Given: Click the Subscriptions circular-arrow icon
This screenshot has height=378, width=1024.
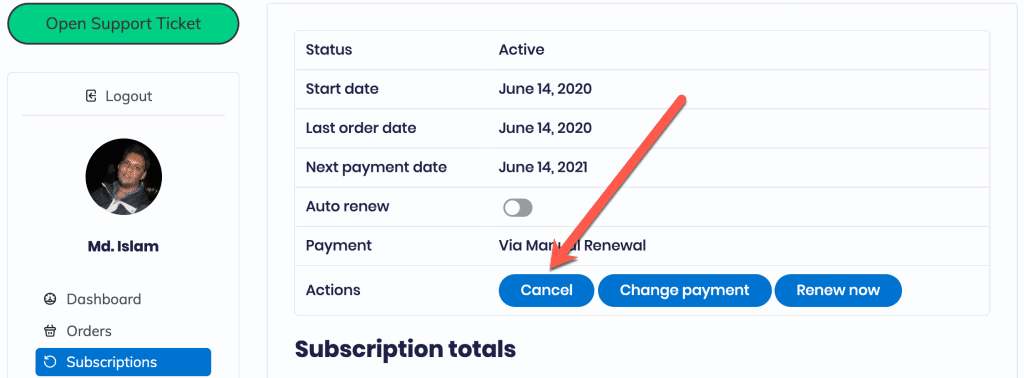Looking at the screenshot, I should [x=50, y=362].
